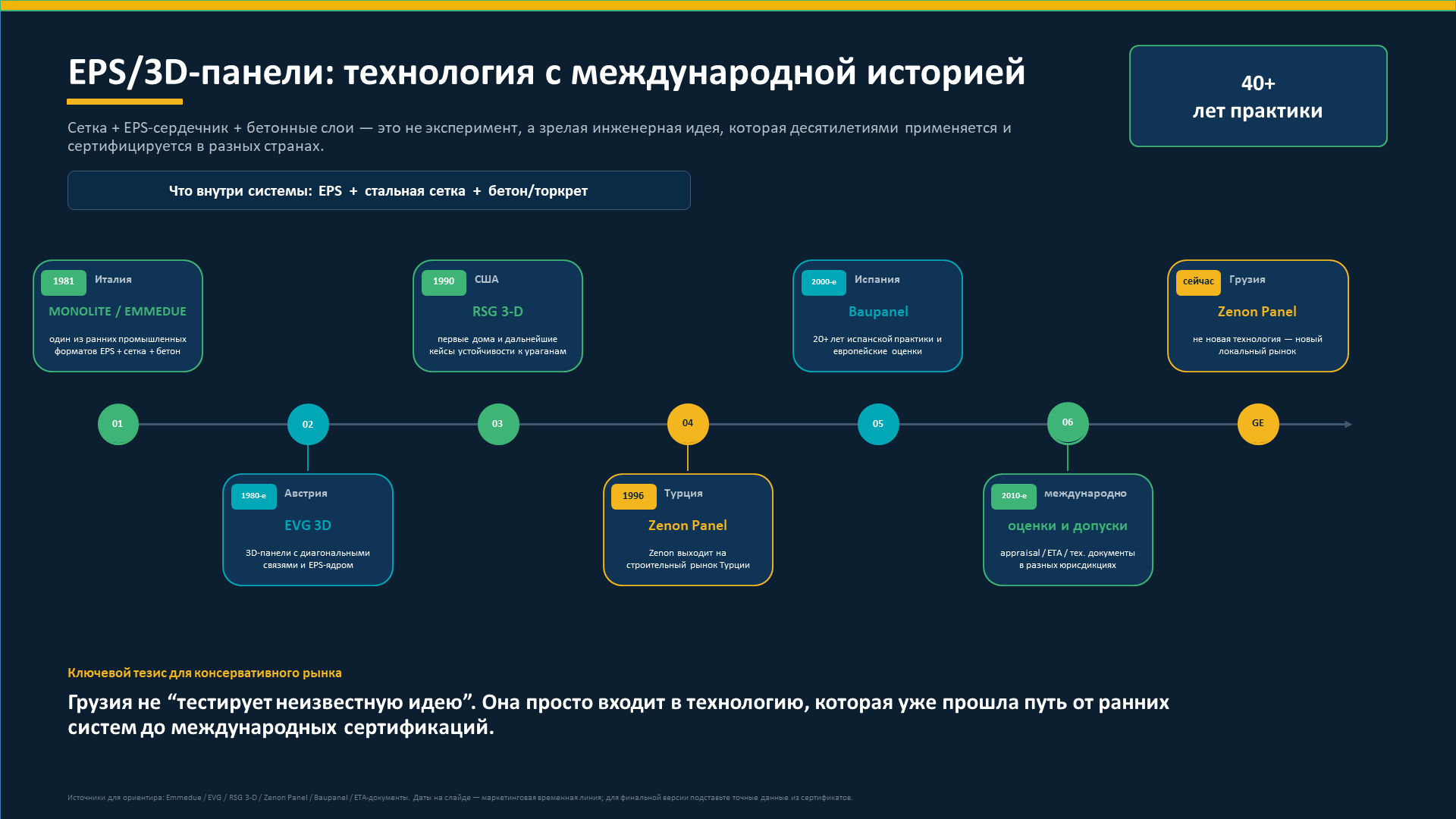The image size is (1456, 819).
Task: Click the text "не новая технология — новый локальный рынок"
Action: point(1257,345)
